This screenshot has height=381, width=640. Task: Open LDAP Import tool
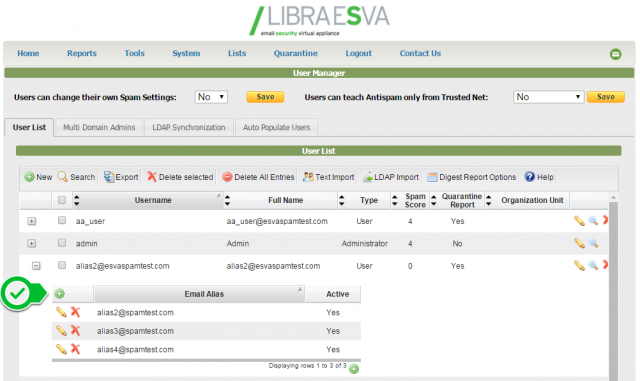[391, 177]
